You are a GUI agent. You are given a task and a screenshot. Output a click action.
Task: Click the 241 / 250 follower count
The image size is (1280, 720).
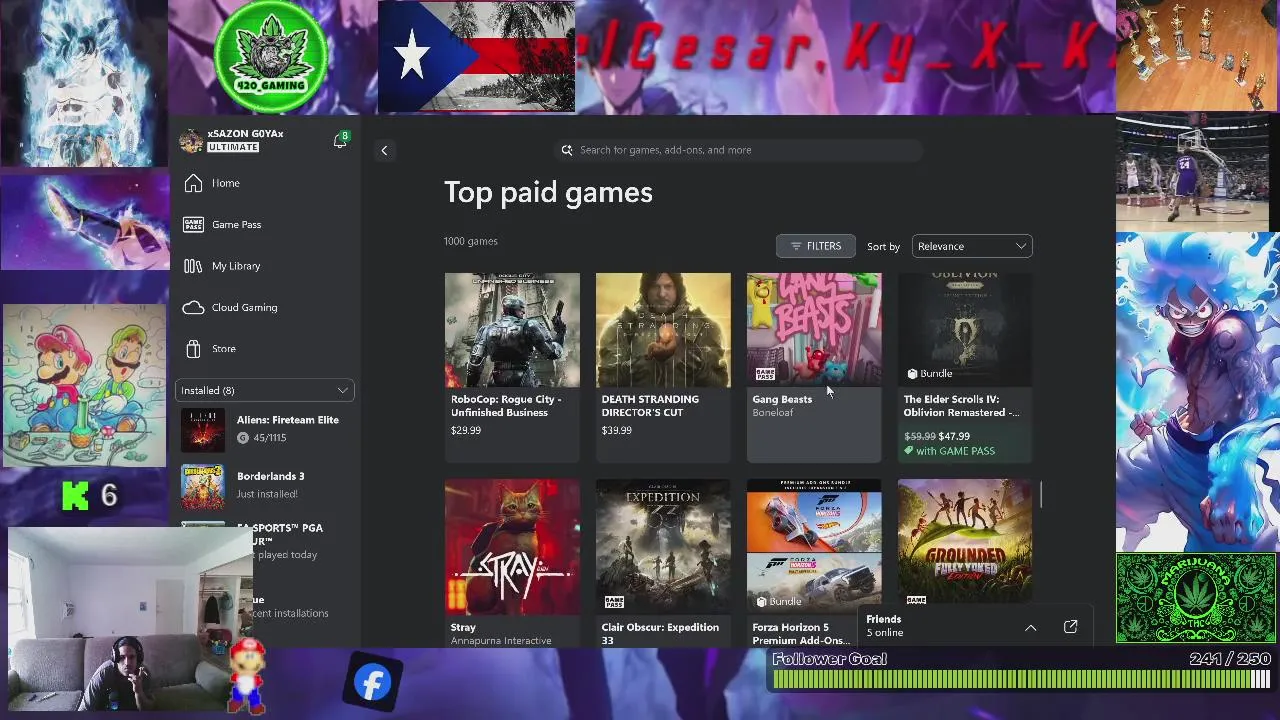pyautogui.click(x=1230, y=659)
